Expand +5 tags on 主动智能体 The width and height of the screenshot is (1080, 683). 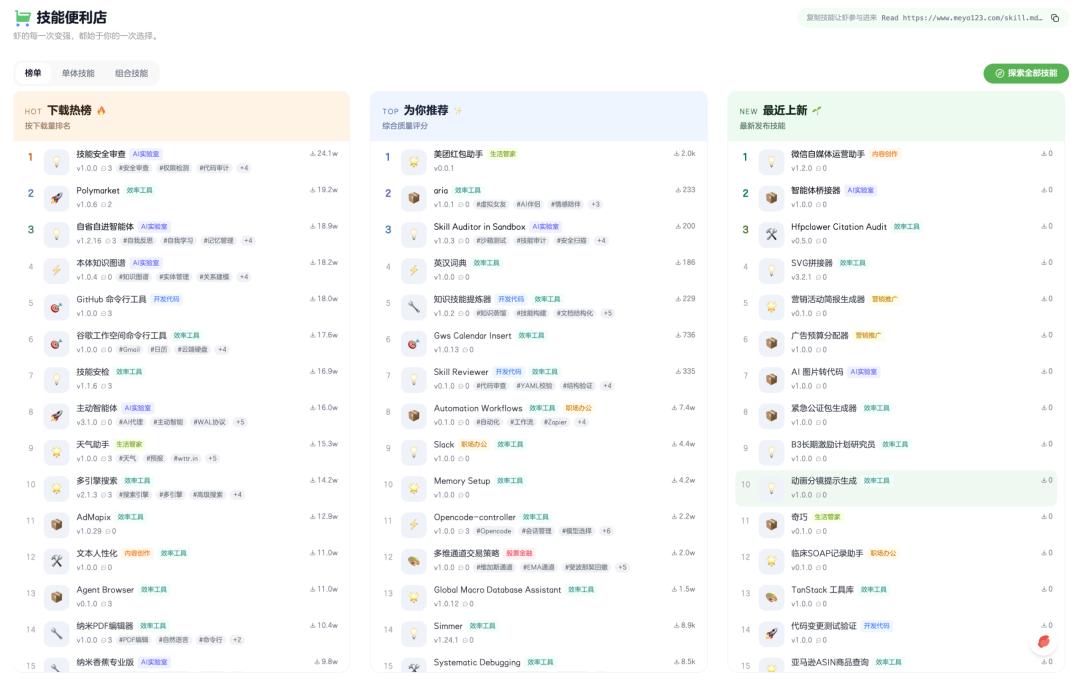tap(240, 422)
